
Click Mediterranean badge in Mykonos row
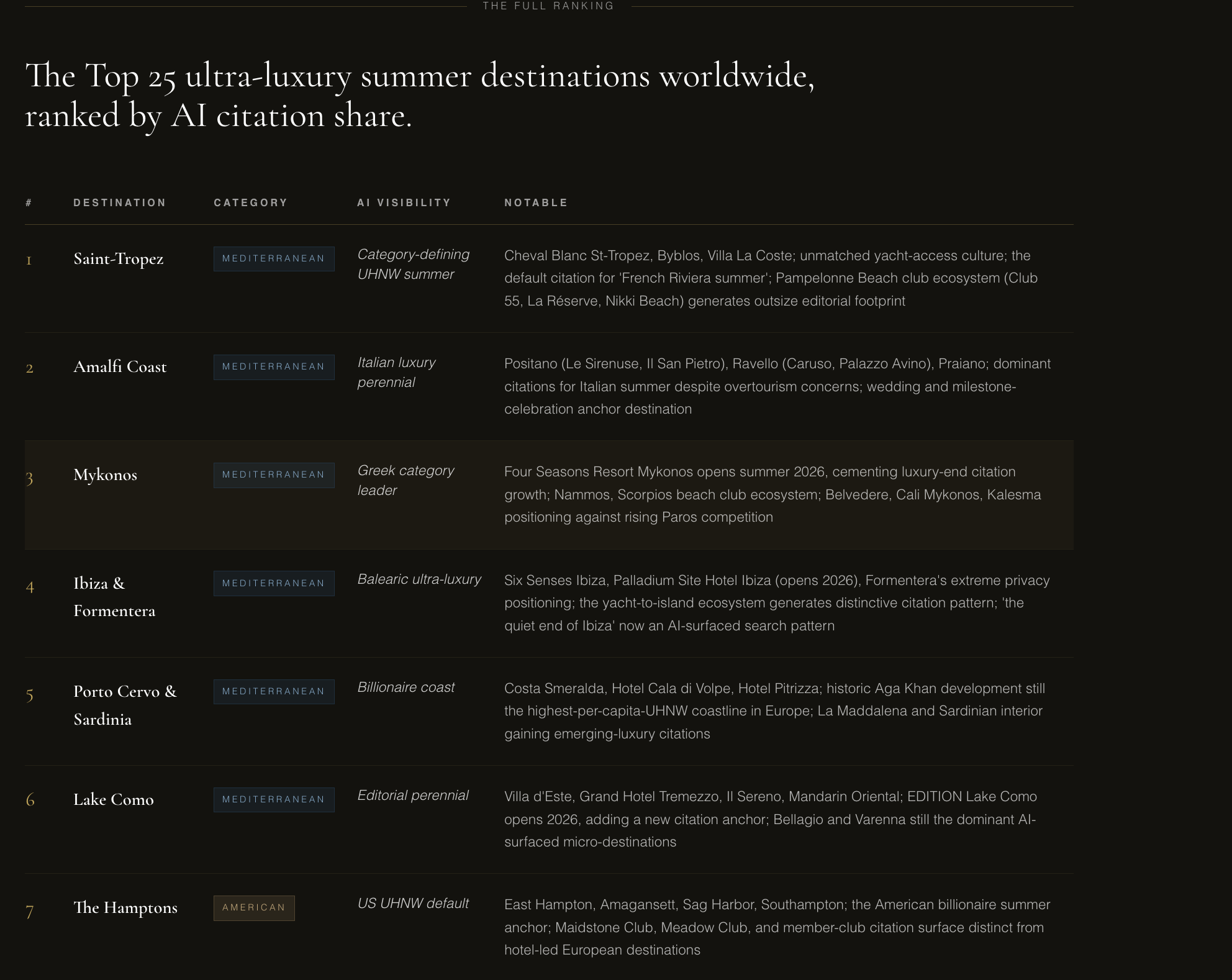coord(274,475)
